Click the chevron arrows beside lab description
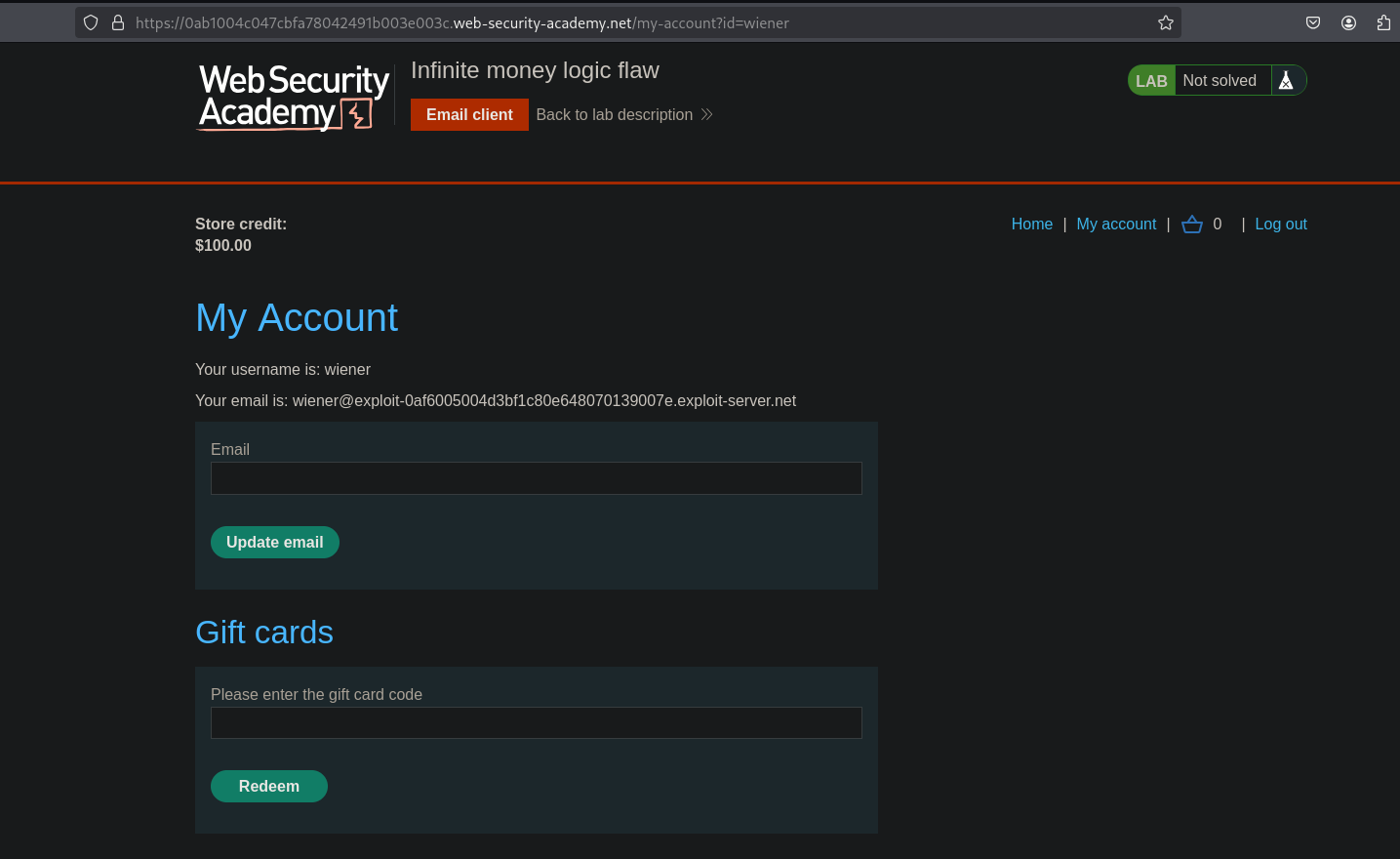This screenshot has width=1400, height=859. coord(707,115)
